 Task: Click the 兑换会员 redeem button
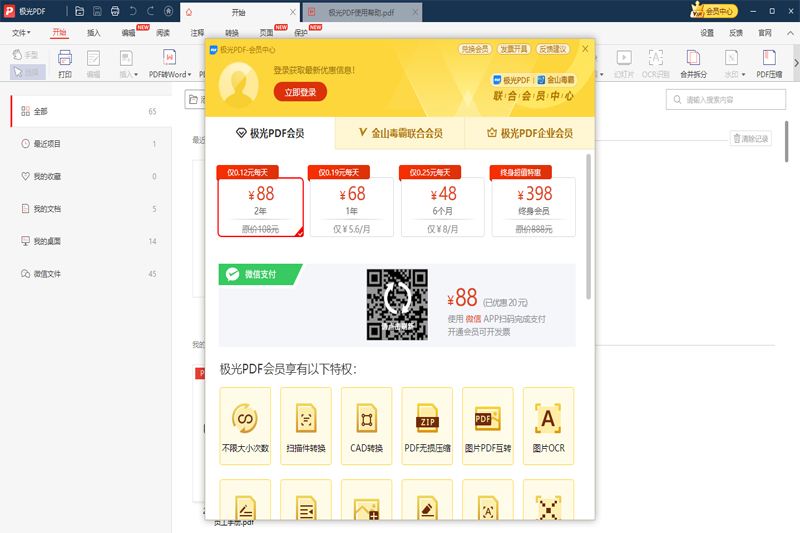coord(474,48)
